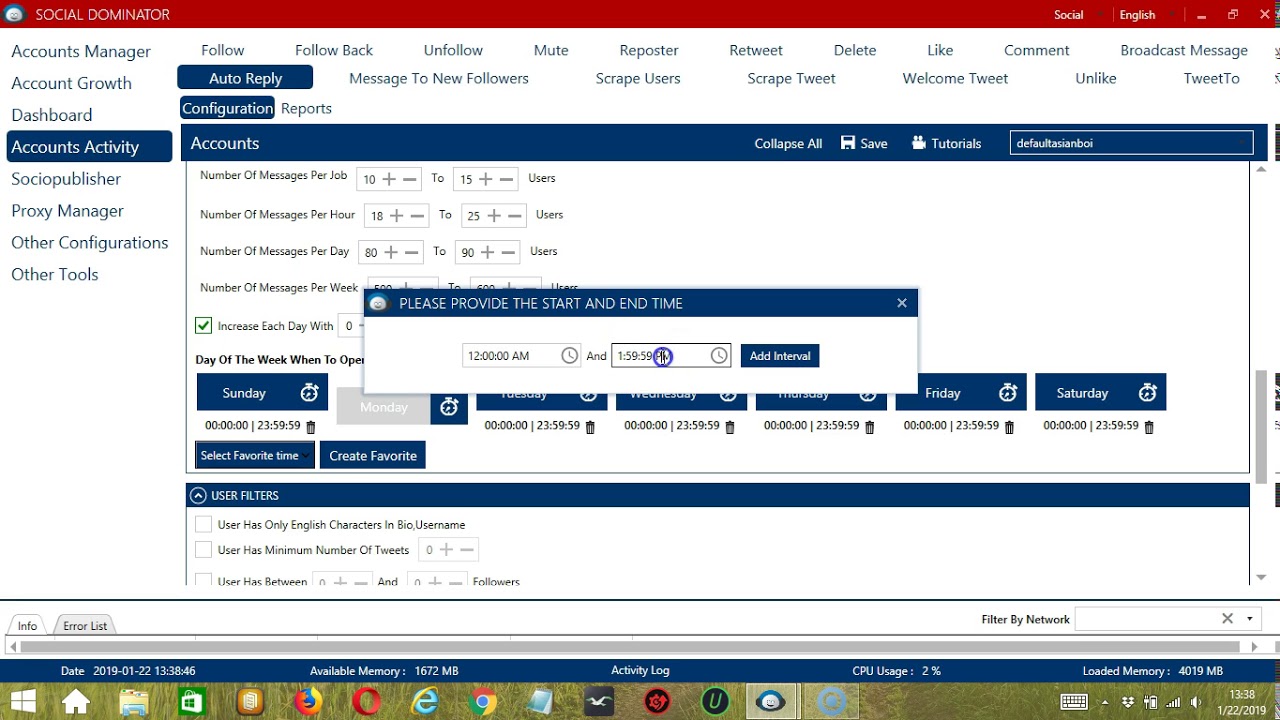Click the Create Favorite button
Screen dimensions: 1280x720
pyautogui.click(x=373, y=455)
